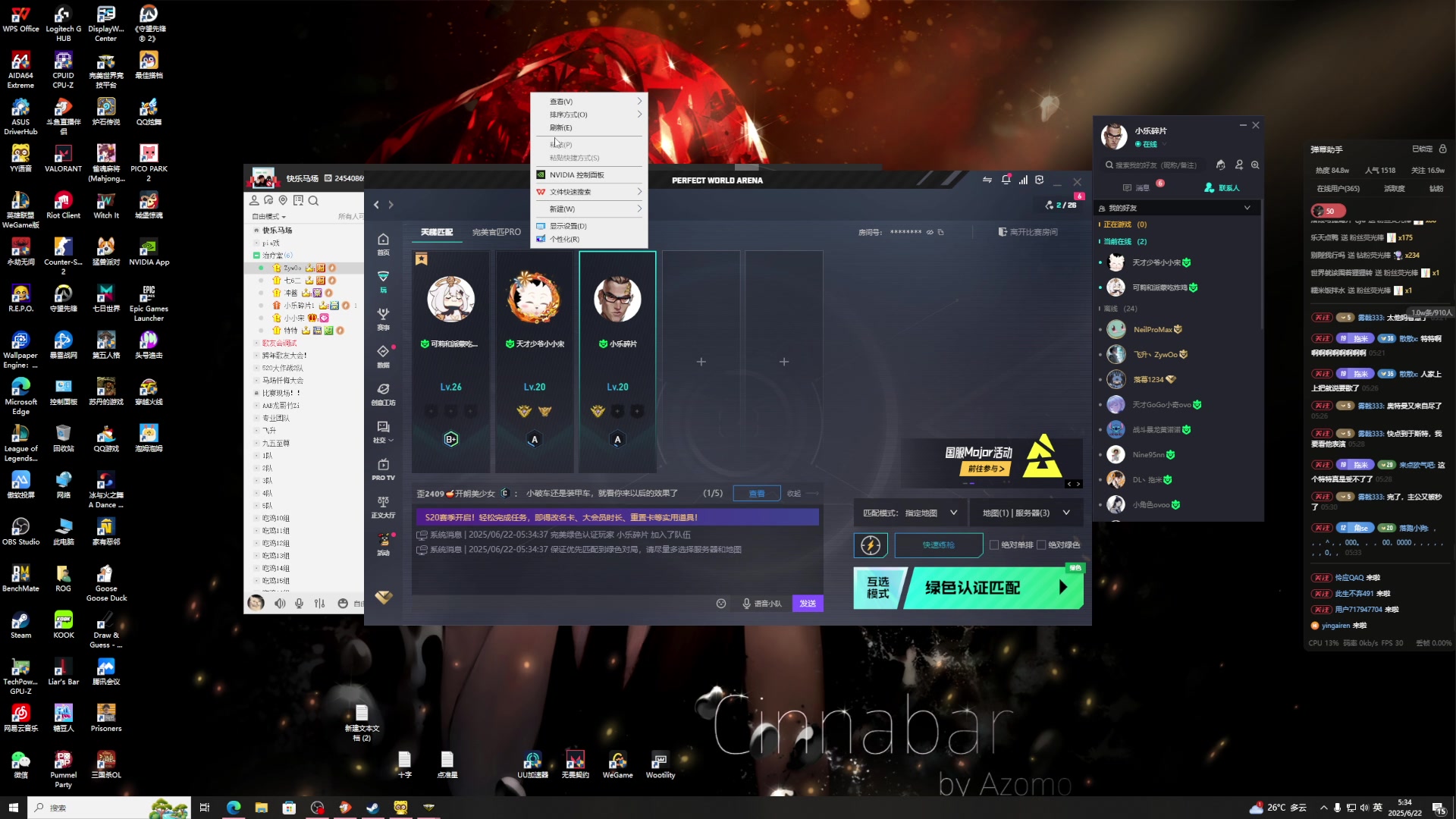Toggle the 已锁定 pin in 弹幕助手
Image resolution: width=1456 pixels, height=819 pixels.
(x=1423, y=149)
